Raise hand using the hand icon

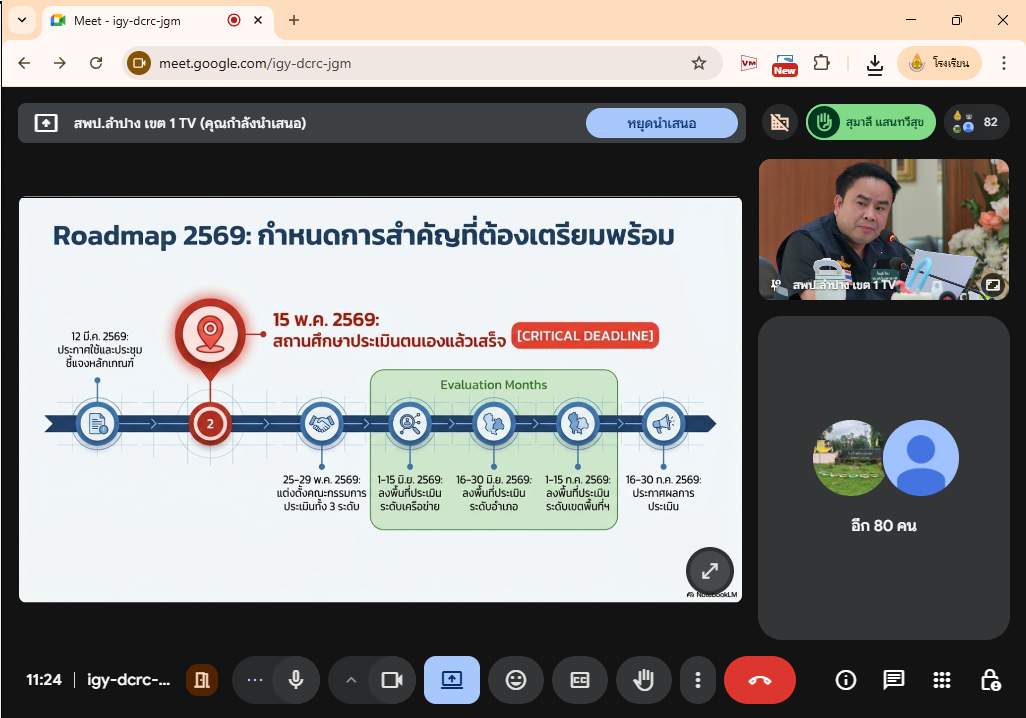click(x=644, y=680)
